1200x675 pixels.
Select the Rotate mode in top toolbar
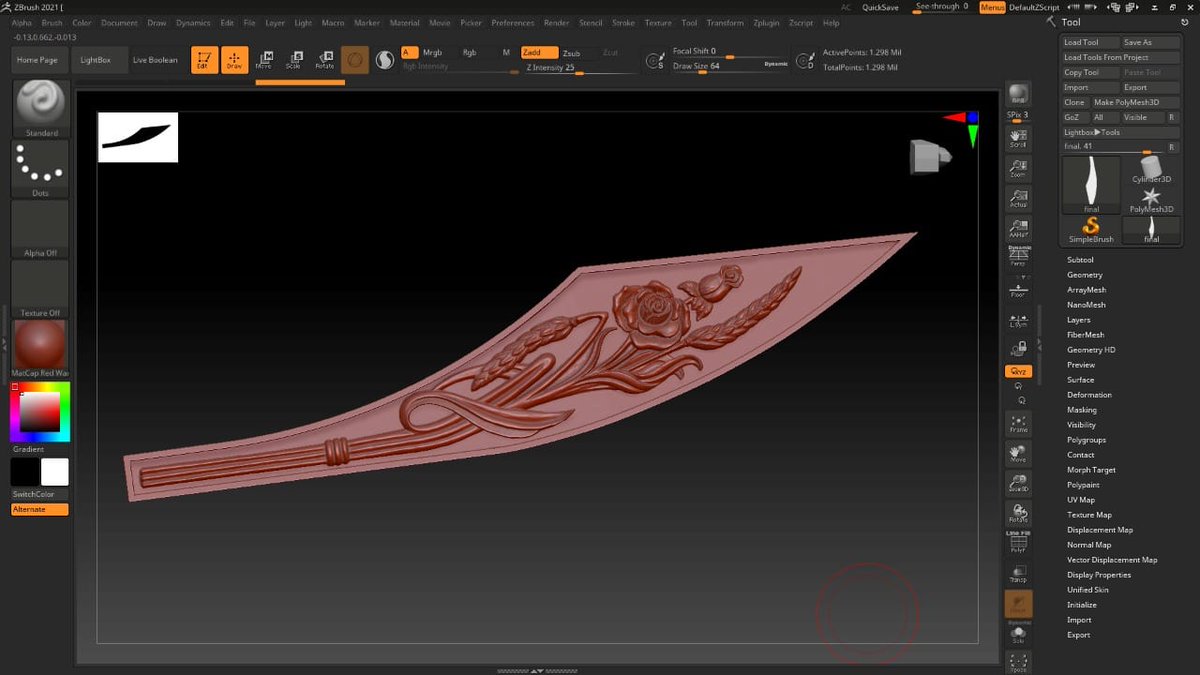coord(325,60)
